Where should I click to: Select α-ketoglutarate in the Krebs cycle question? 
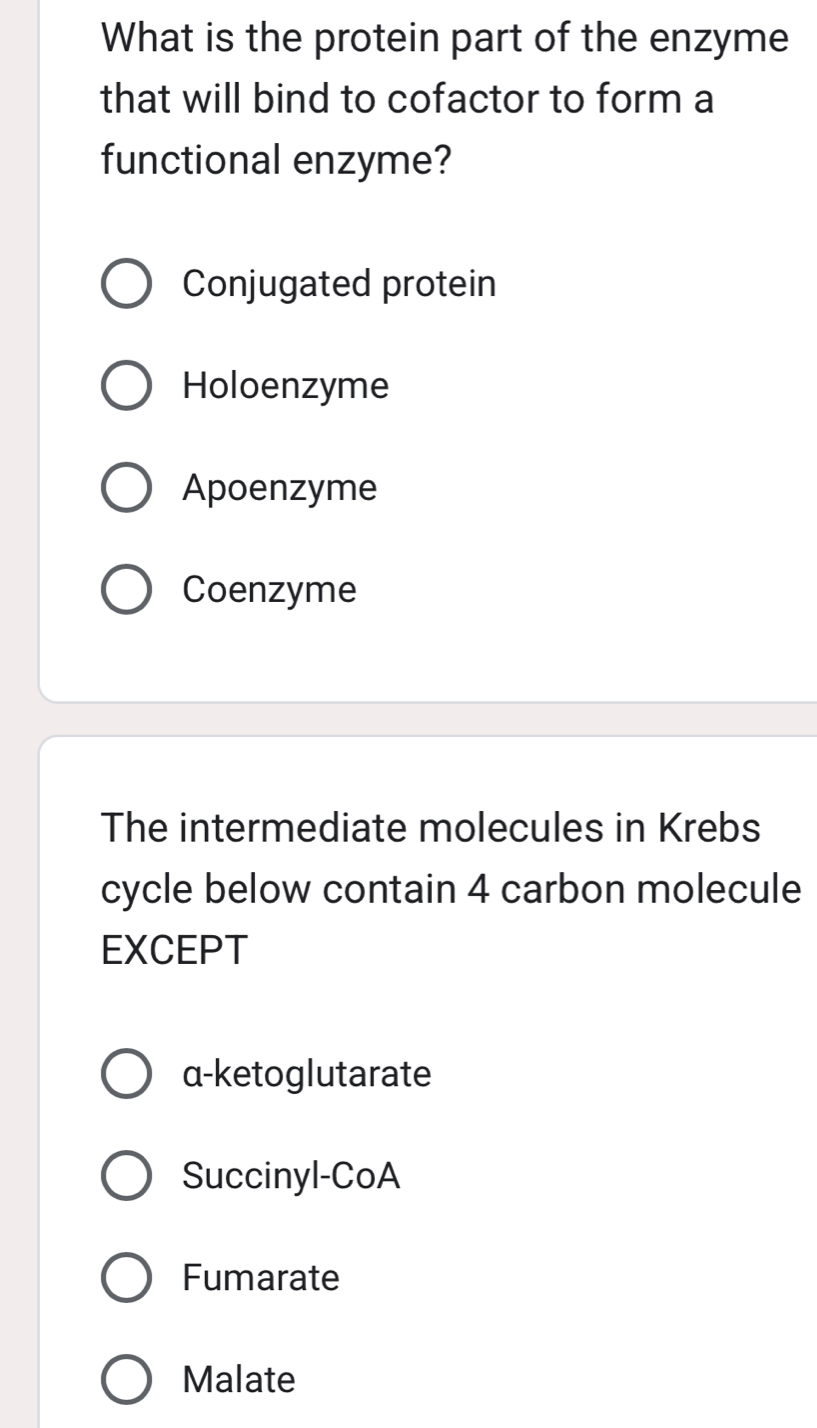coord(126,1074)
